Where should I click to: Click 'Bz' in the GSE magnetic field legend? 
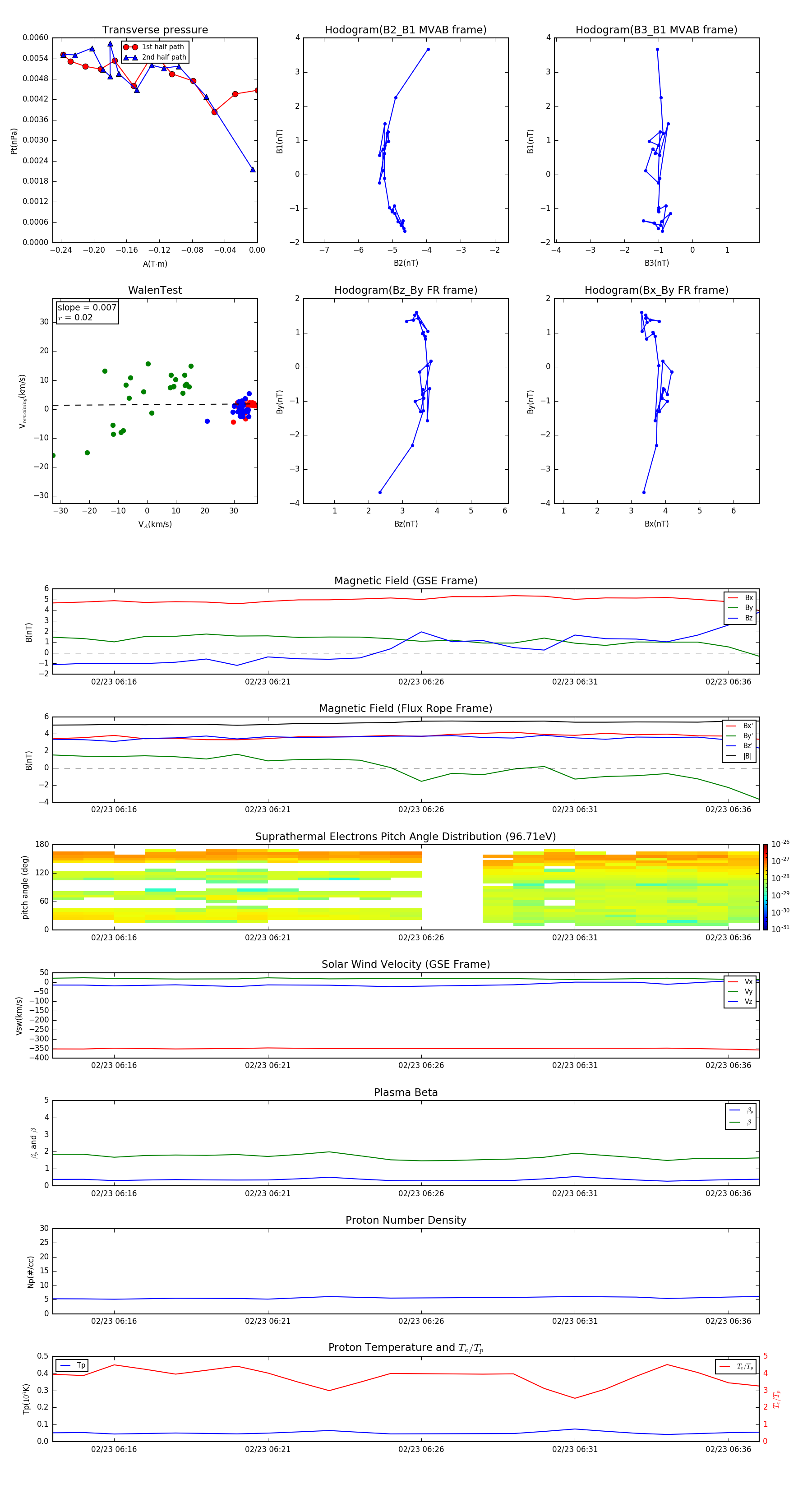pos(748,618)
